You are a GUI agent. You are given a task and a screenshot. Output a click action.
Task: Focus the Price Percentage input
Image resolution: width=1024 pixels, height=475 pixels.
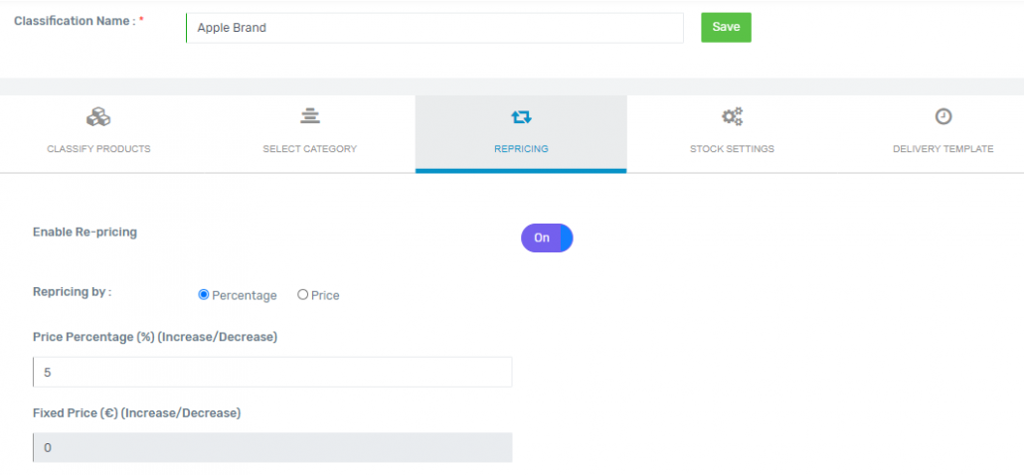point(272,372)
